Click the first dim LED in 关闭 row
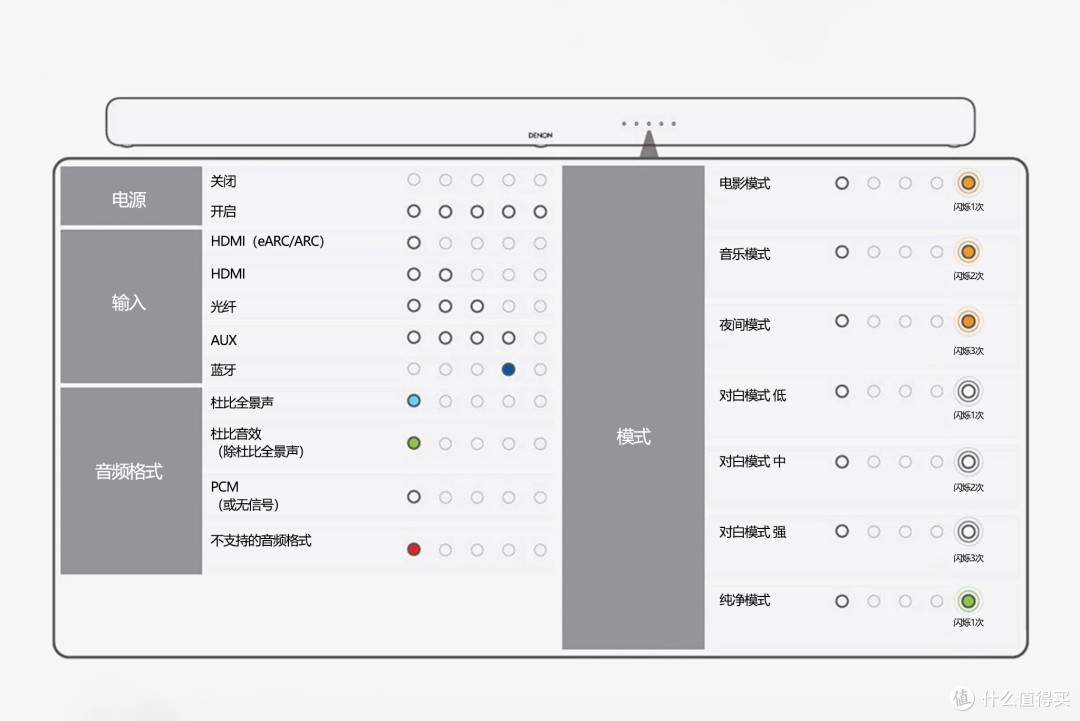The height and width of the screenshot is (721, 1080). [x=413, y=180]
